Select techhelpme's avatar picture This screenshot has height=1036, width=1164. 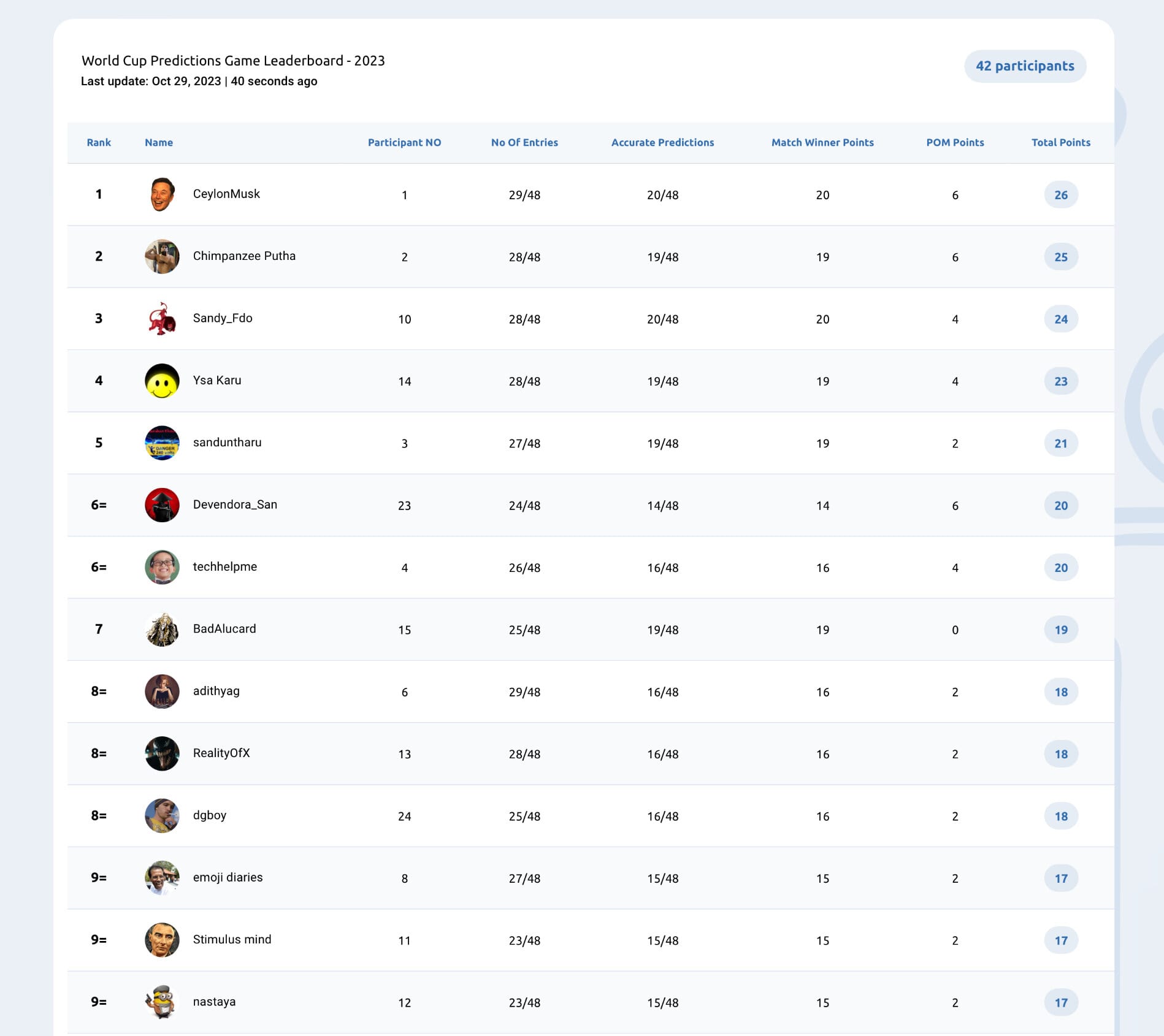point(162,567)
